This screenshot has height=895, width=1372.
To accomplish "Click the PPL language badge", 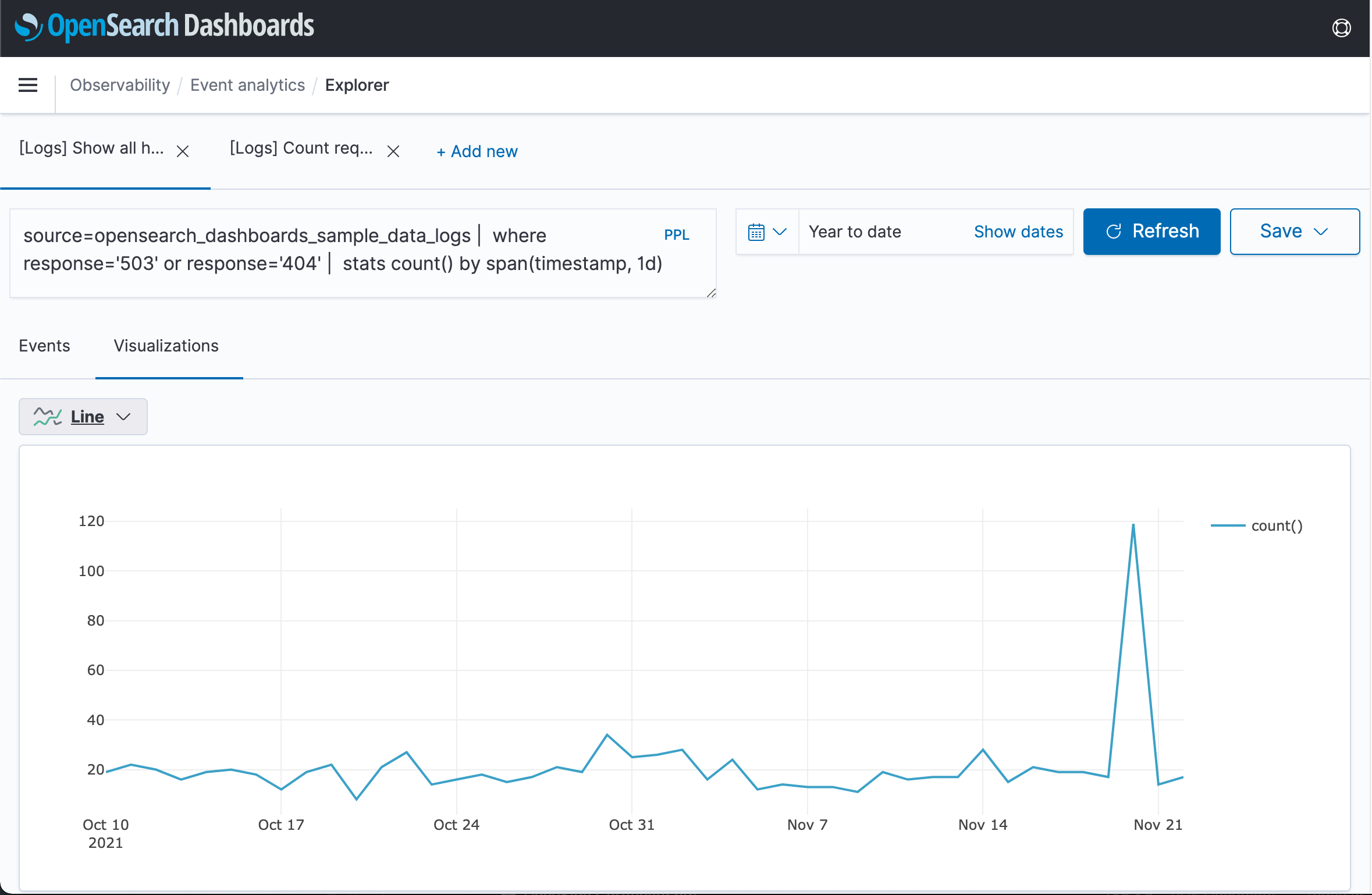I will pos(677,235).
